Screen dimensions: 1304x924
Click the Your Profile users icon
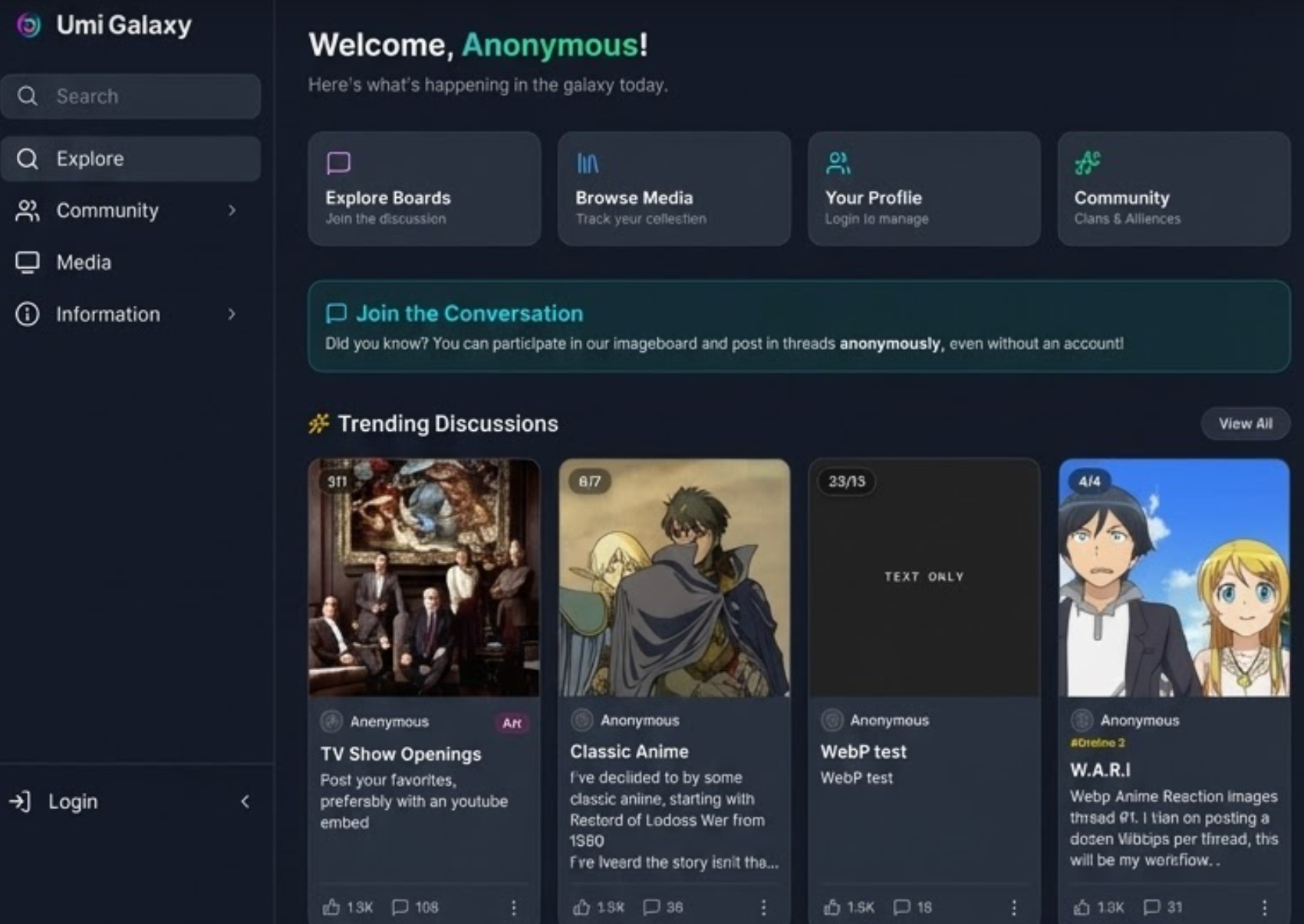(x=838, y=163)
